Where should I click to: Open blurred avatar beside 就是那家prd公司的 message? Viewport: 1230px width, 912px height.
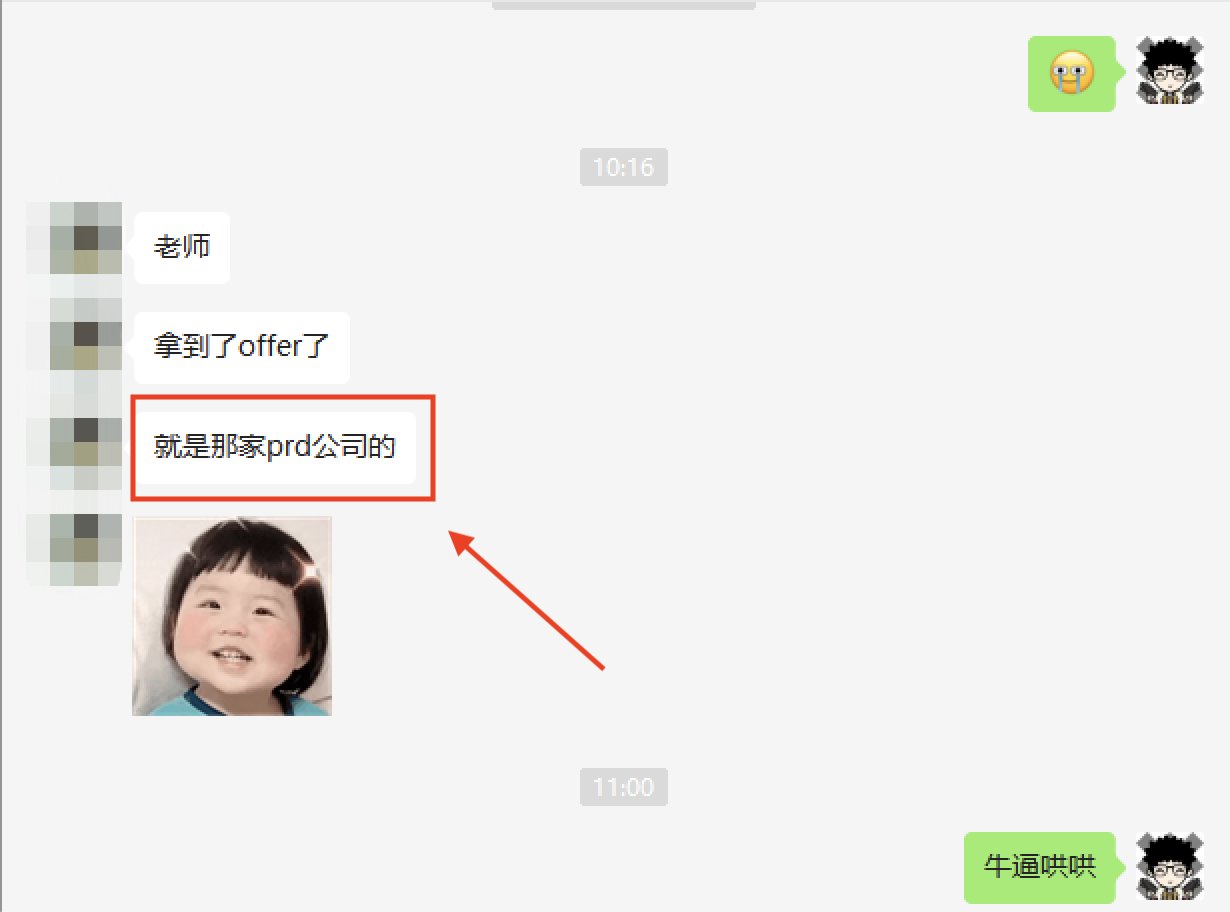[74, 446]
